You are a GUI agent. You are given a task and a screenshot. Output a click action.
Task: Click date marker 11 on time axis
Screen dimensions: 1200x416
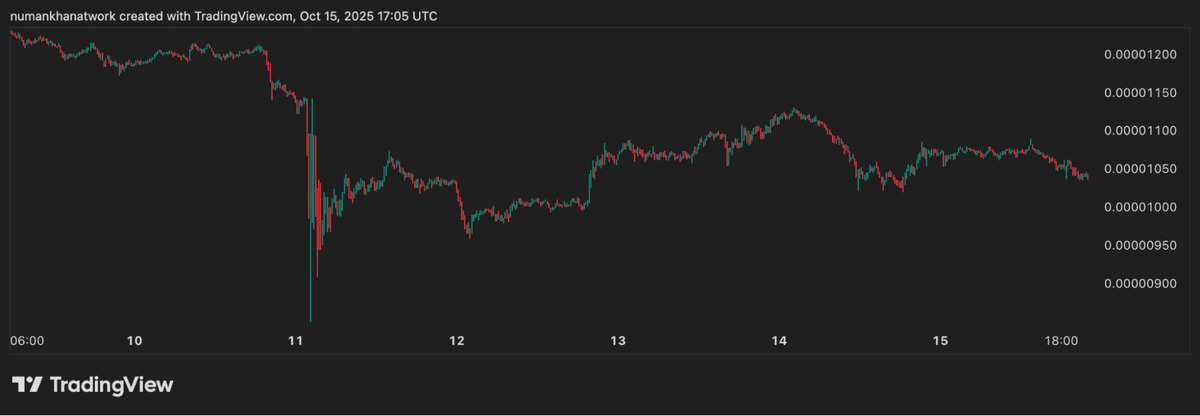tap(296, 341)
